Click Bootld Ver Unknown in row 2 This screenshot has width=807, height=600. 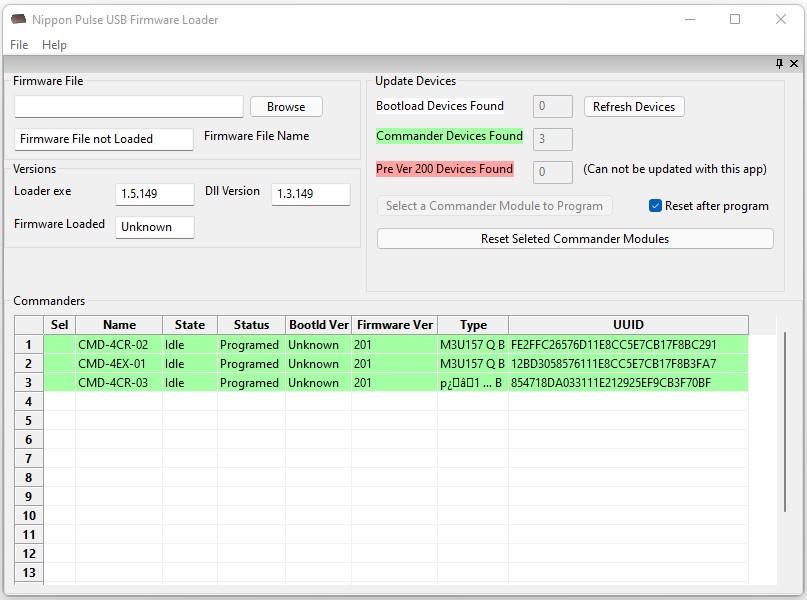point(319,363)
